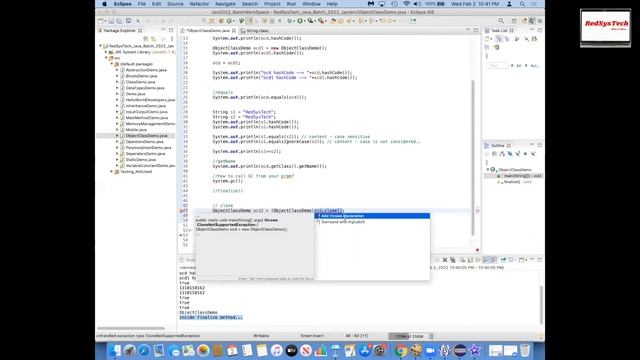Viewport: 640px width, 360px height.
Task: Choose Add throws declaration quick fix
Action: (372, 216)
